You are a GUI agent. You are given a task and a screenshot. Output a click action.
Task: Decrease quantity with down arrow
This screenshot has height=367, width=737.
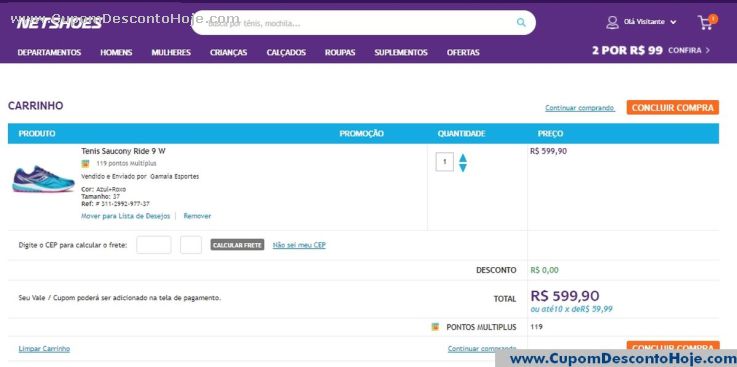click(x=463, y=168)
